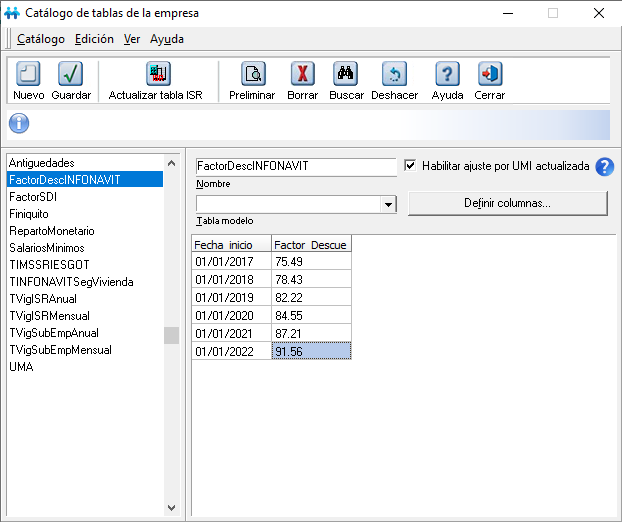Select FactorDescINFONAVIT in the table list
Screen dimensions: 622x522
(x=85, y=180)
